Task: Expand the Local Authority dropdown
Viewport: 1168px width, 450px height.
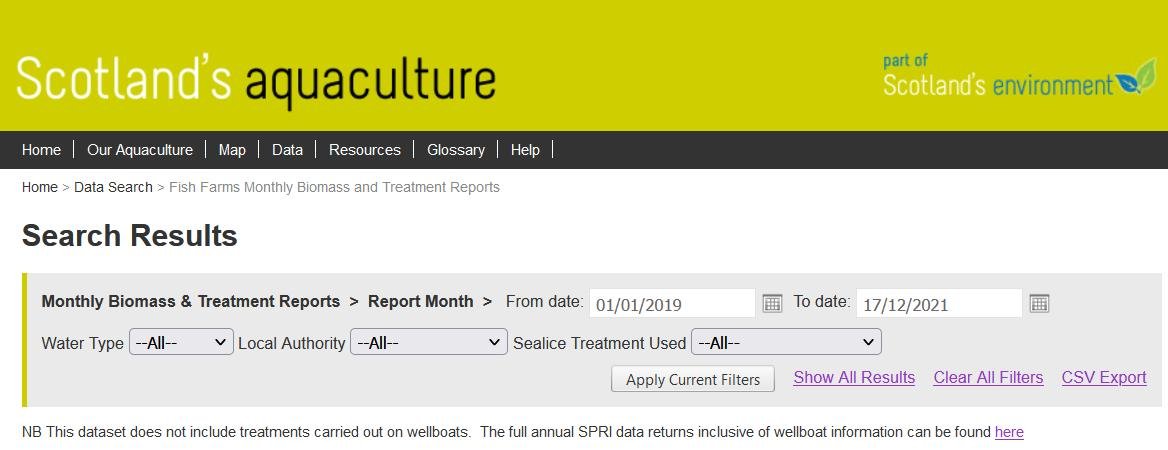Action: [429, 342]
